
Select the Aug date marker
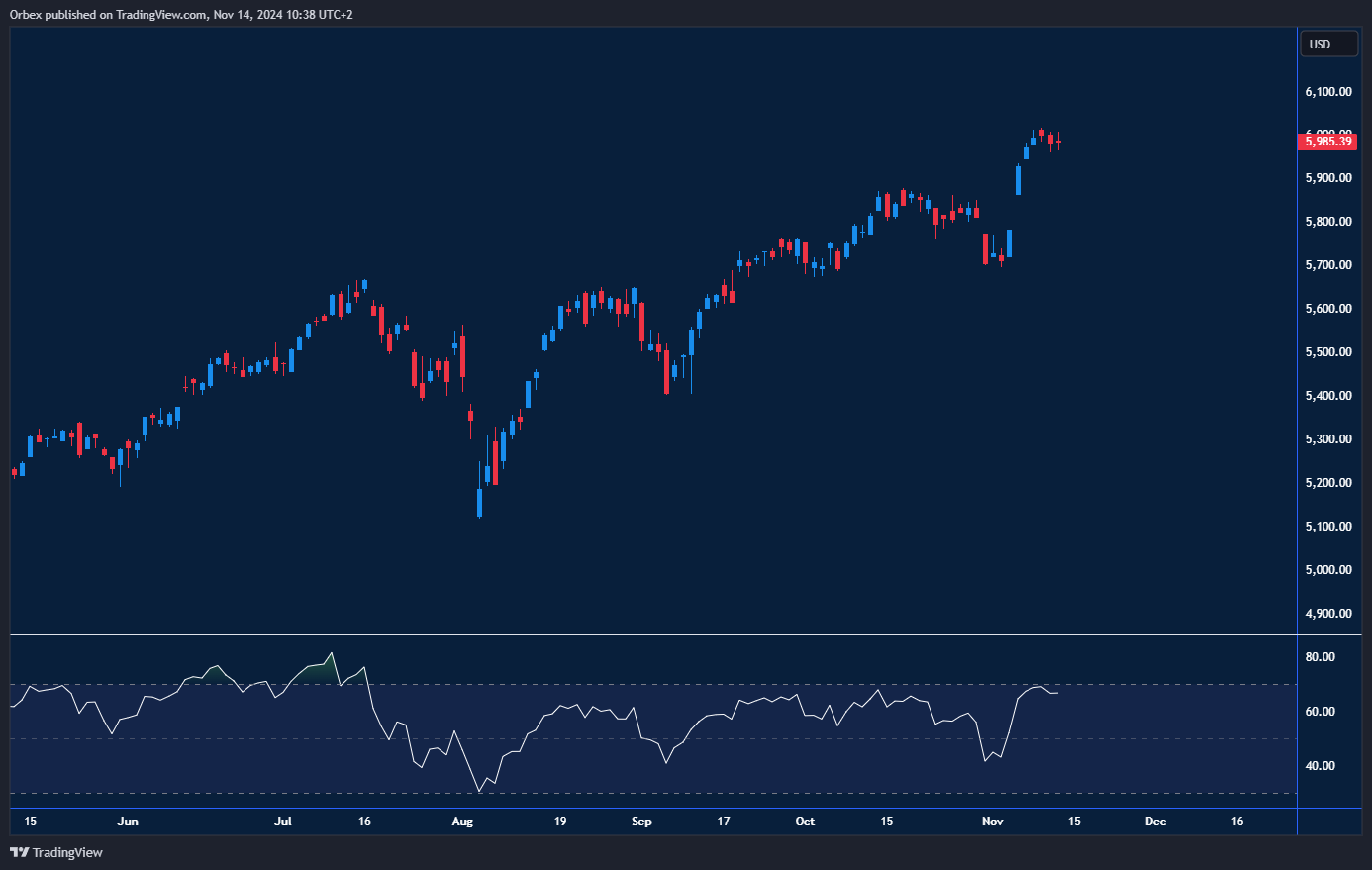pyautogui.click(x=462, y=822)
